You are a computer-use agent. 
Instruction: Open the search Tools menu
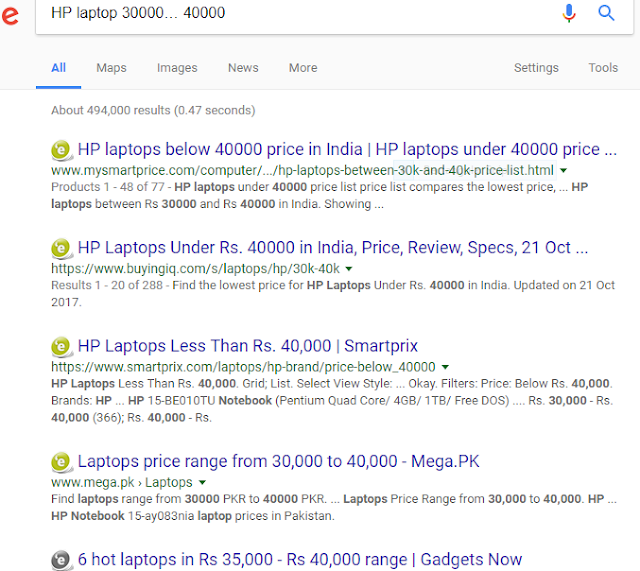(x=603, y=68)
